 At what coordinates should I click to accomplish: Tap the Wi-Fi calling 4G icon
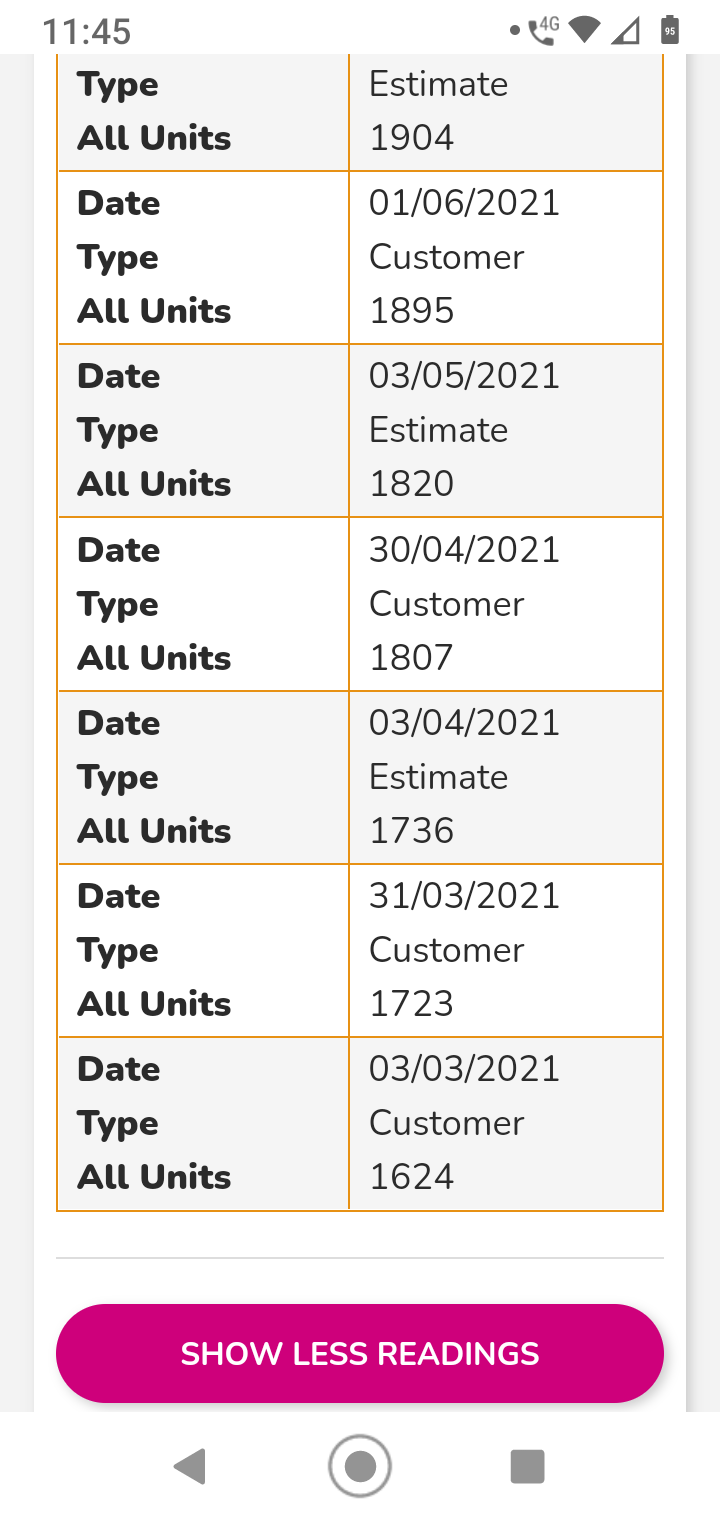543,30
